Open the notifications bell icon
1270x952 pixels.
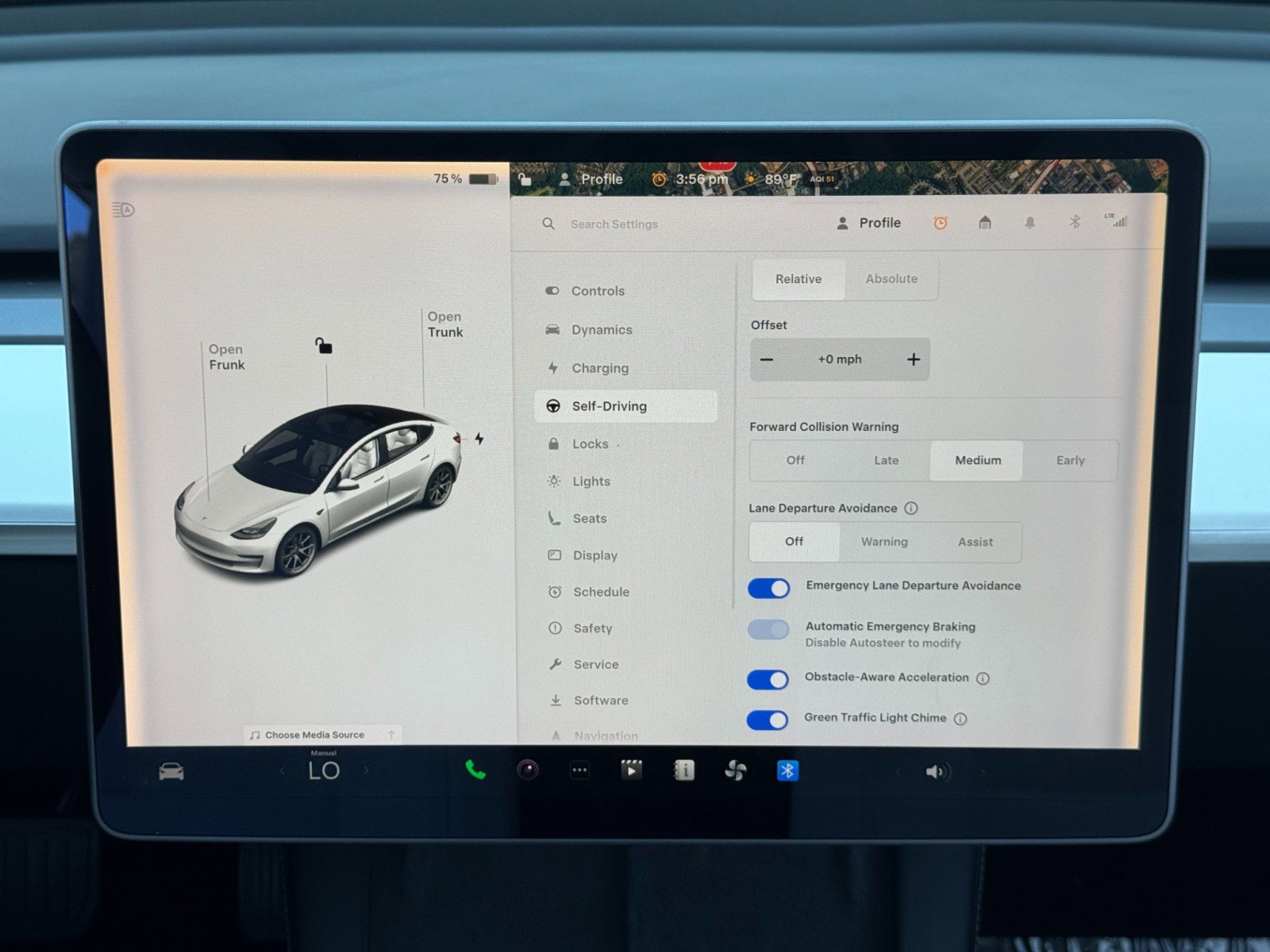pyautogui.click(x=1029, y=223)
